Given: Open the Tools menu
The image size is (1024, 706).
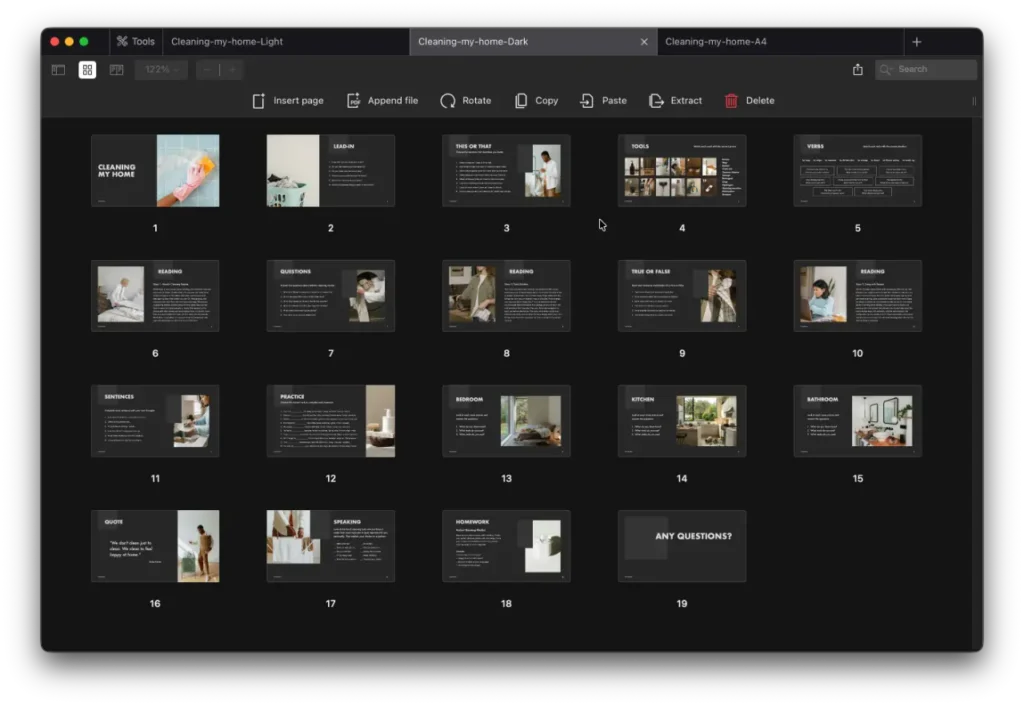Looking at the screenshot, I should click(x=135, y=42).
